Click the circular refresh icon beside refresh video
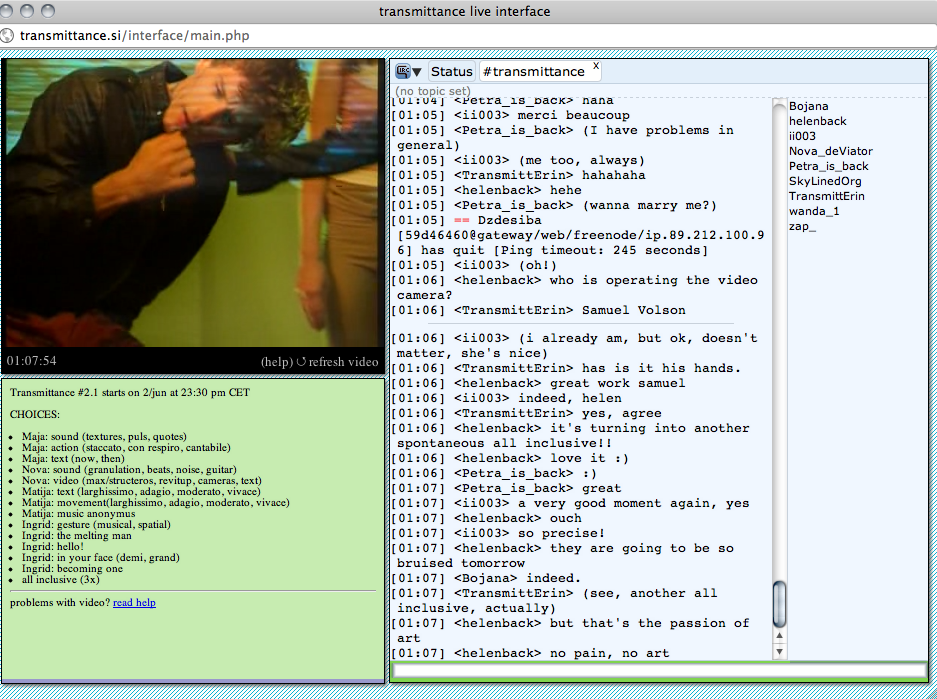 click(x=301, y=361)
